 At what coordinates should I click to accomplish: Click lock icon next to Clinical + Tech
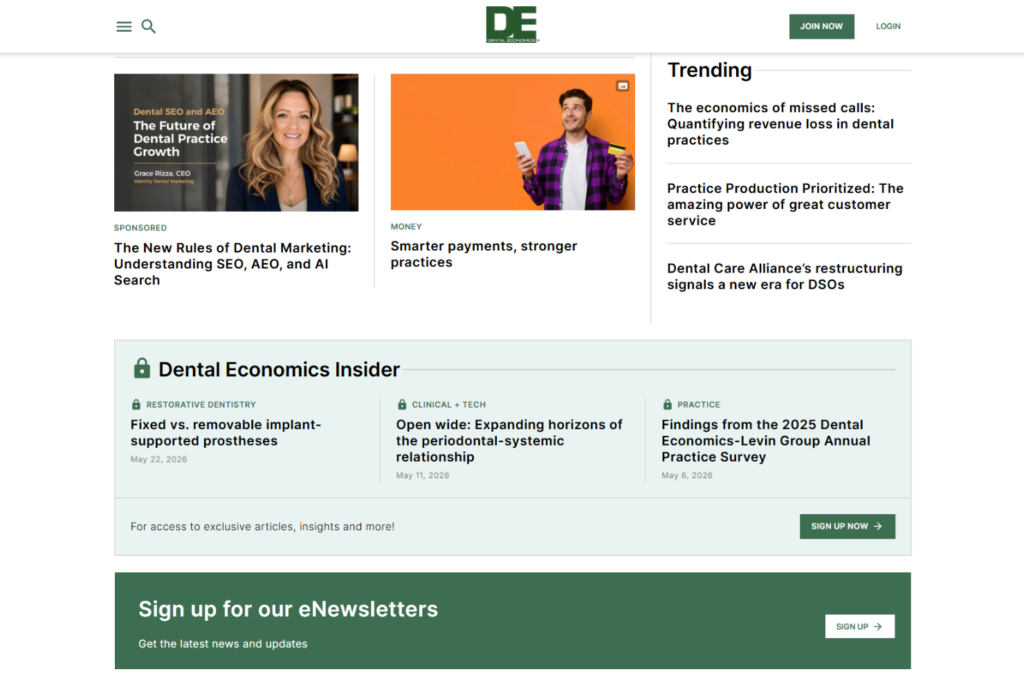(402, 405)
